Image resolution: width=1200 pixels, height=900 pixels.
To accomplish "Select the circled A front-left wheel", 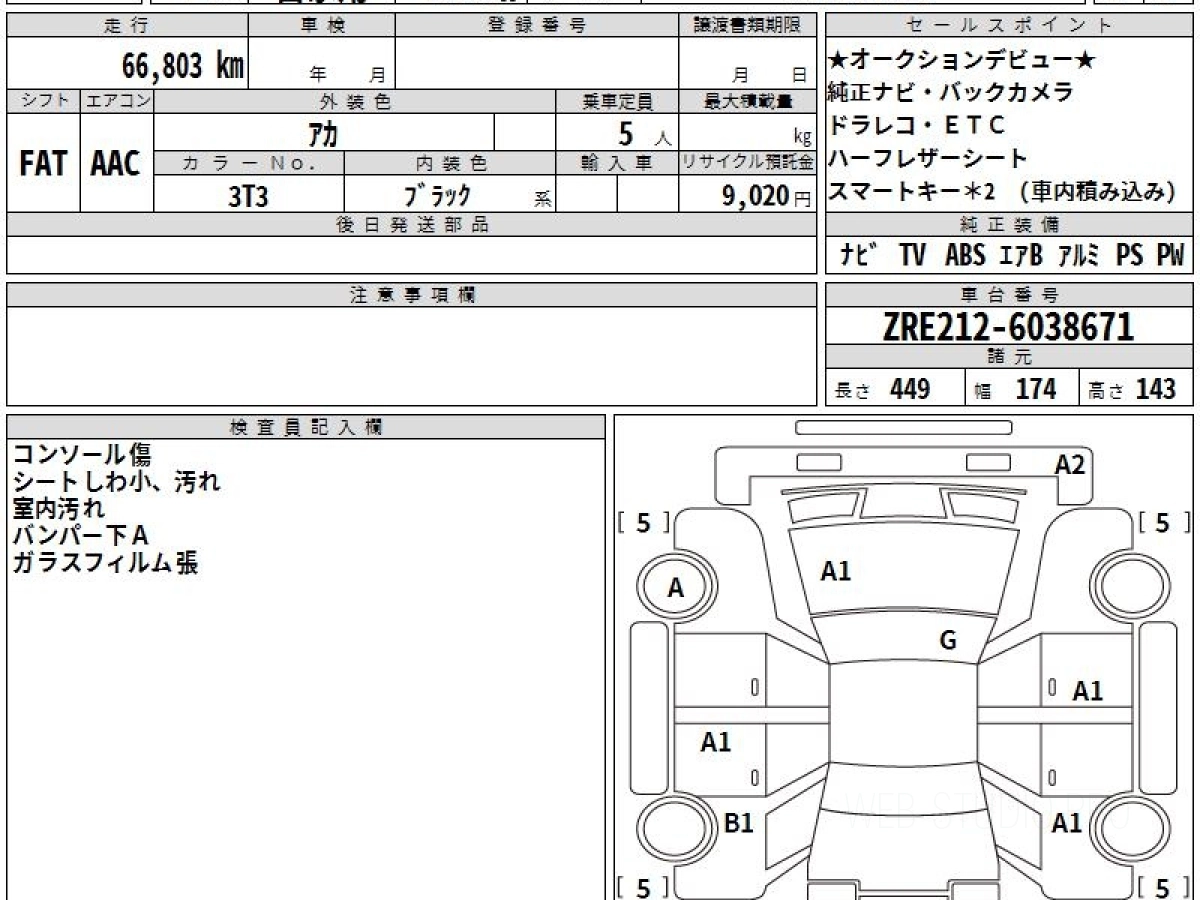I will 676,588.
